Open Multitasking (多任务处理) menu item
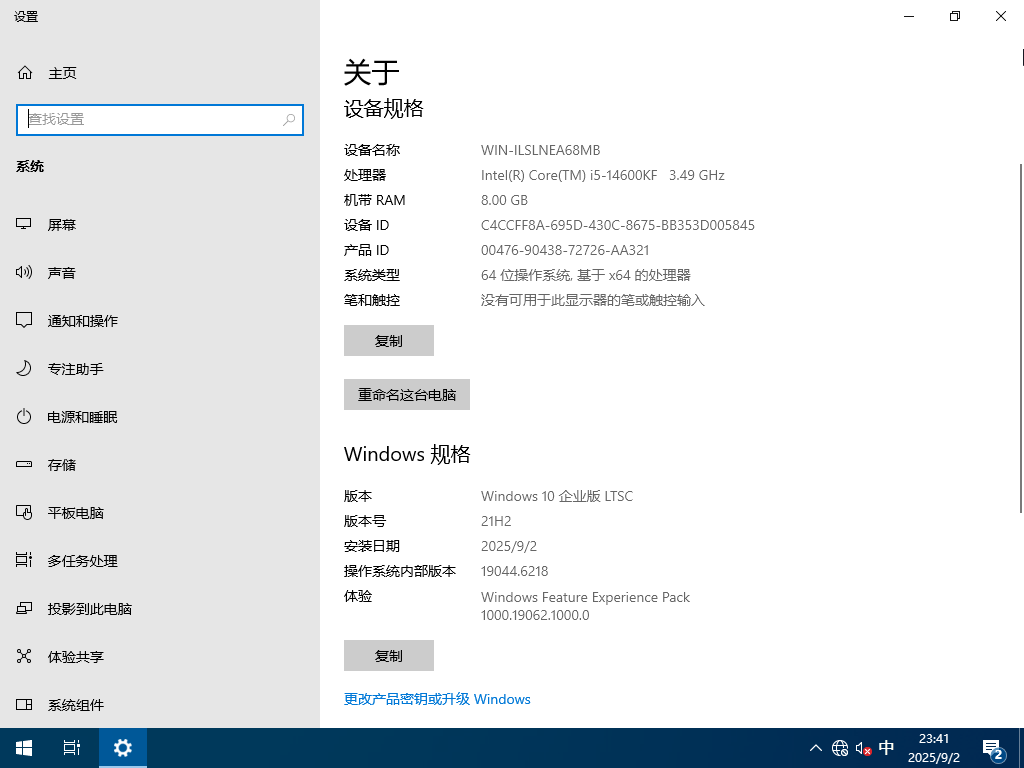Viewport: 1024px width, 768px height. click(x=82, y=561)
